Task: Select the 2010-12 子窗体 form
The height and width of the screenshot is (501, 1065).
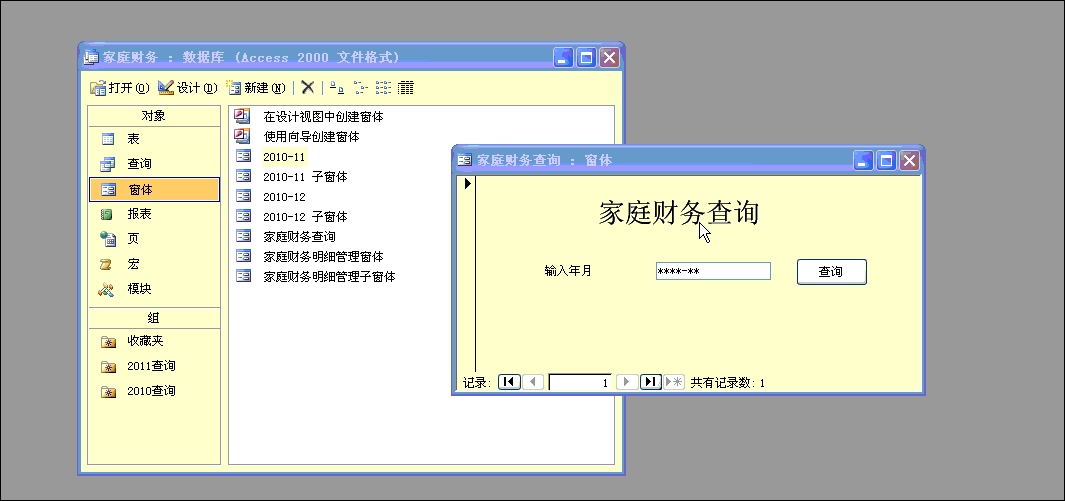Action: pyautogui.click(x=305, y=217)
